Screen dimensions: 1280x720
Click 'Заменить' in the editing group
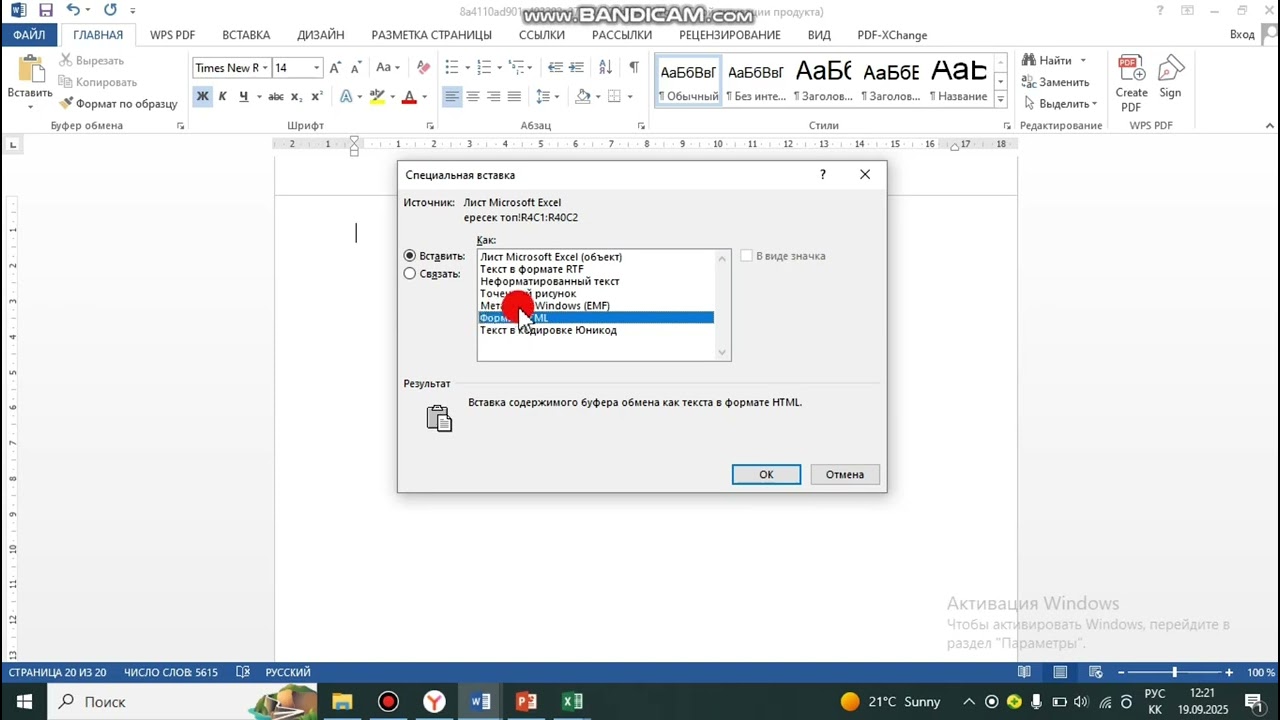(x=1056, y=82)
